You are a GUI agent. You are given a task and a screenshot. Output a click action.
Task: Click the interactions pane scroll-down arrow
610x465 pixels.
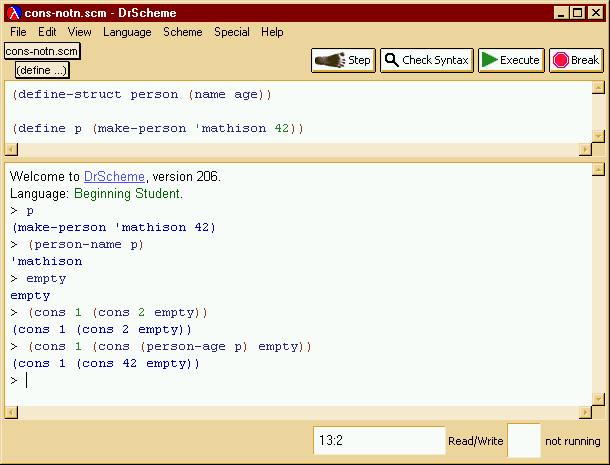click(x=598, y=399)
